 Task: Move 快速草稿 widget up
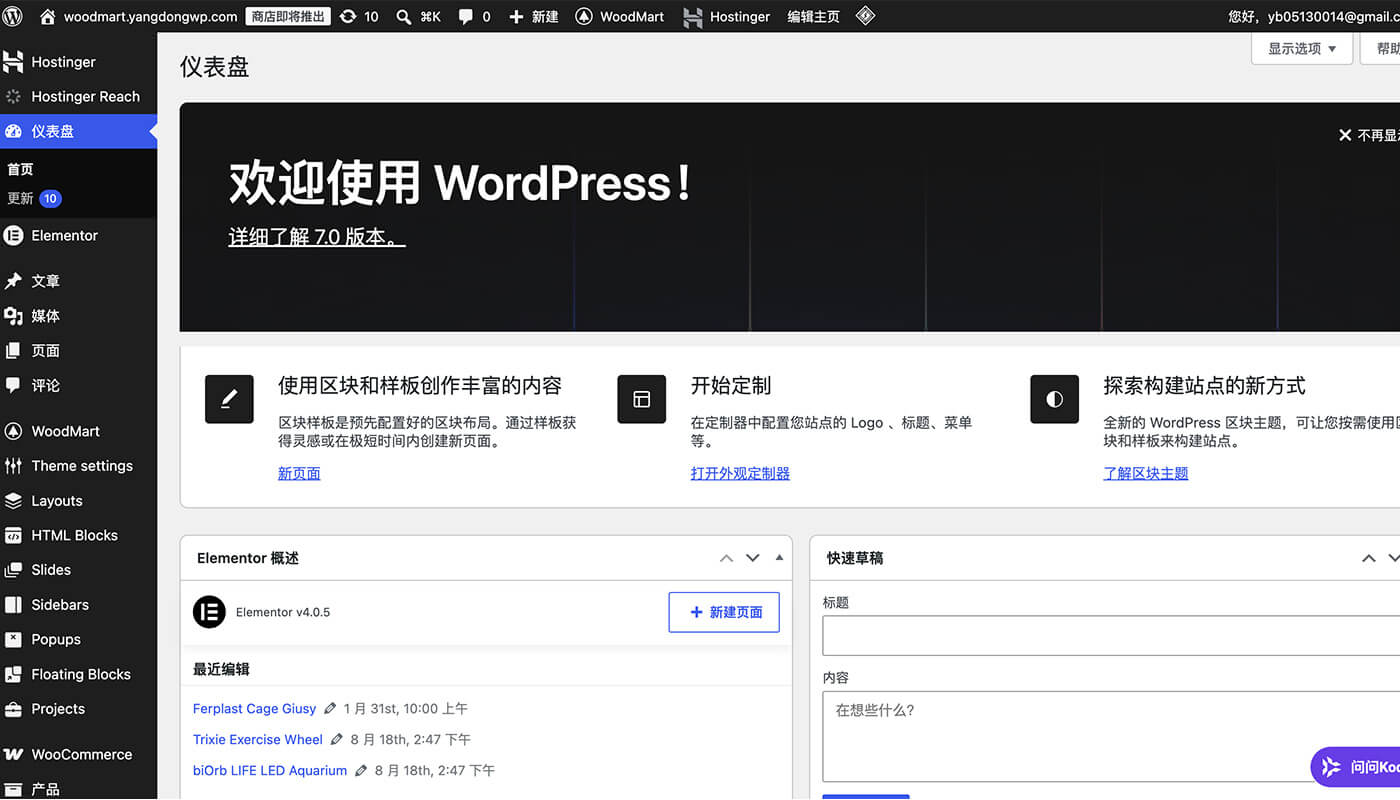click(x=1369, y=558)
